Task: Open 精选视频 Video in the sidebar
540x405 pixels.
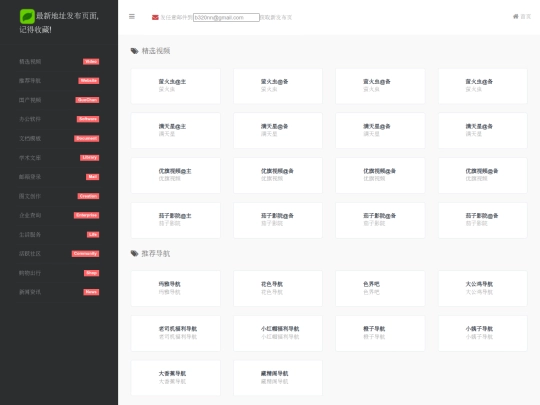Action: click(x=59, y=62)
